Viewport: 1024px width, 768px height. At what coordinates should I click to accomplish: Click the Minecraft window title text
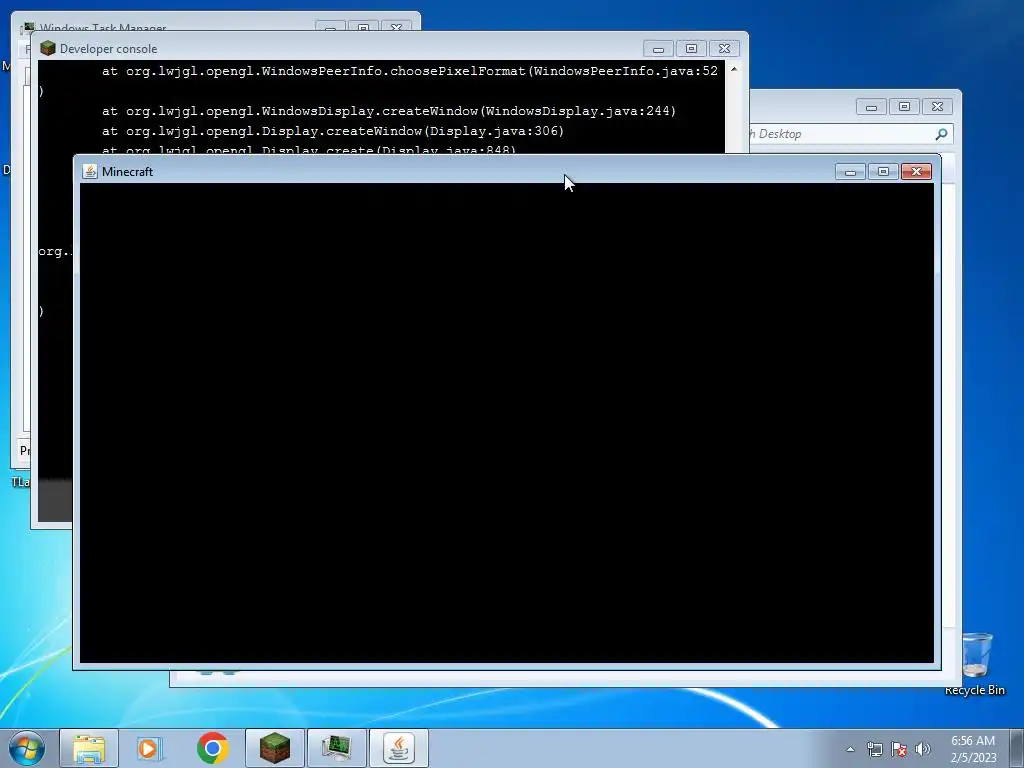(127, 172)
